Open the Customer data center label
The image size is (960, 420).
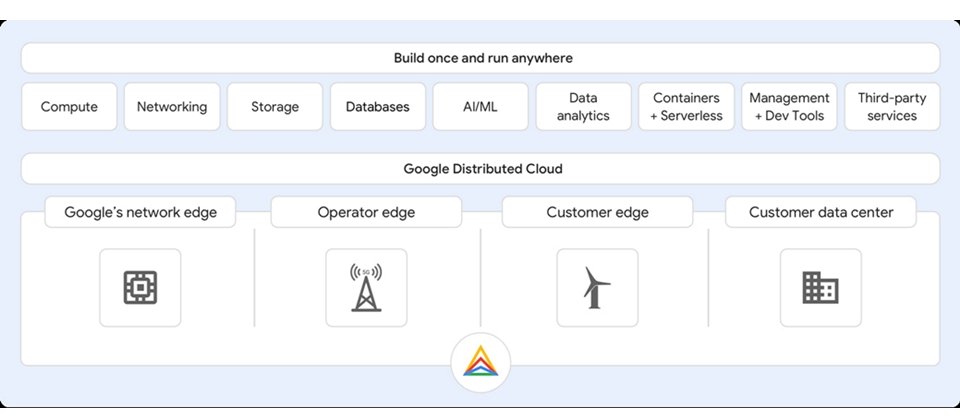[821, 212]
